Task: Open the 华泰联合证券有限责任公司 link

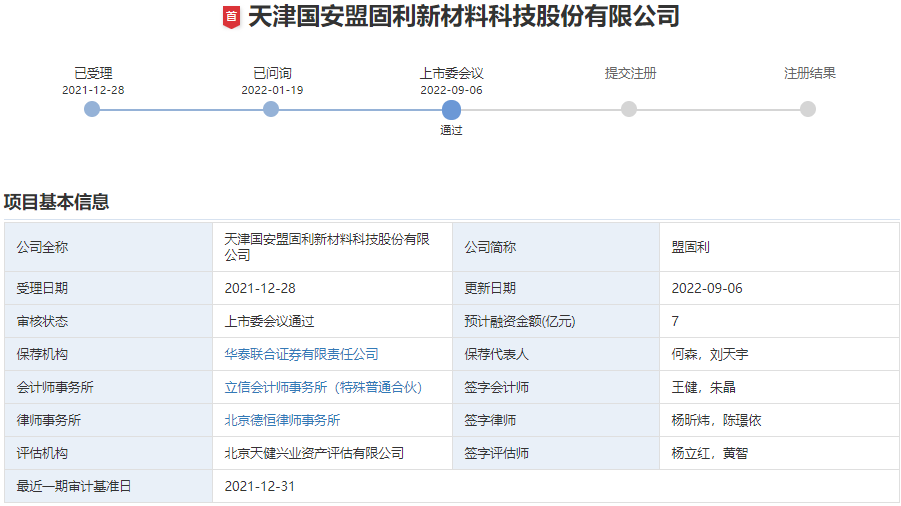Action: (x=301, y=354)
